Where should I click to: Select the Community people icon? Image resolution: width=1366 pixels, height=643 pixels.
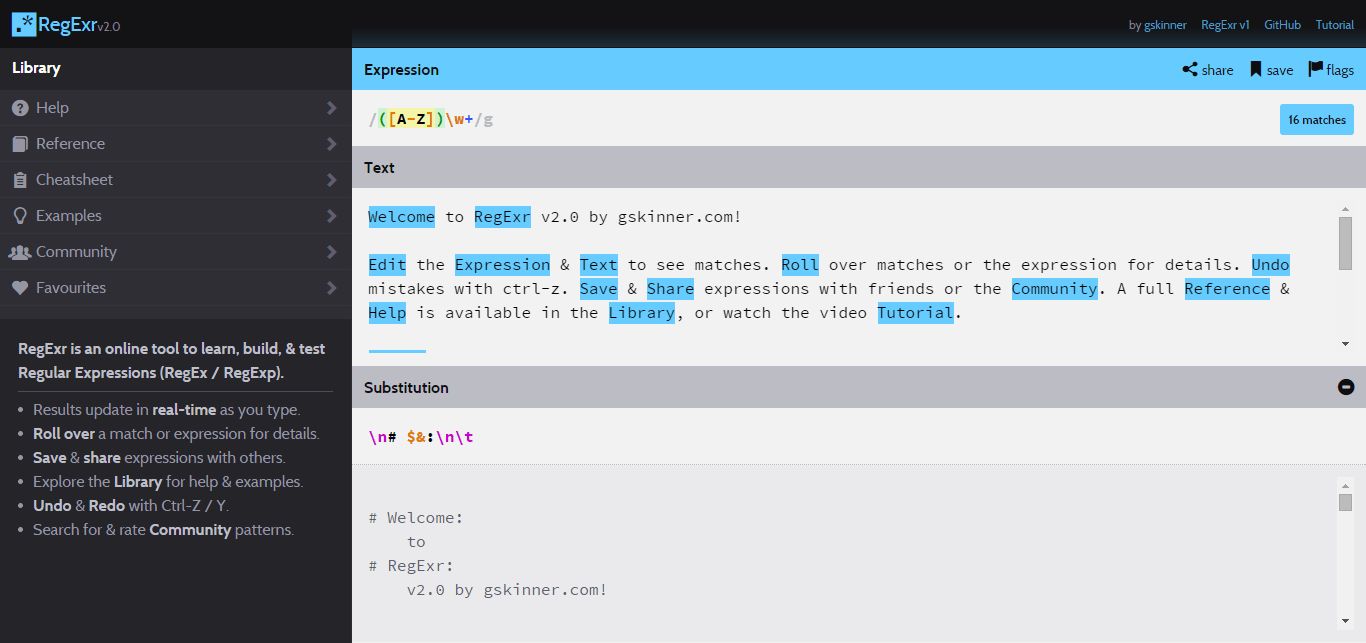[21, 251]
